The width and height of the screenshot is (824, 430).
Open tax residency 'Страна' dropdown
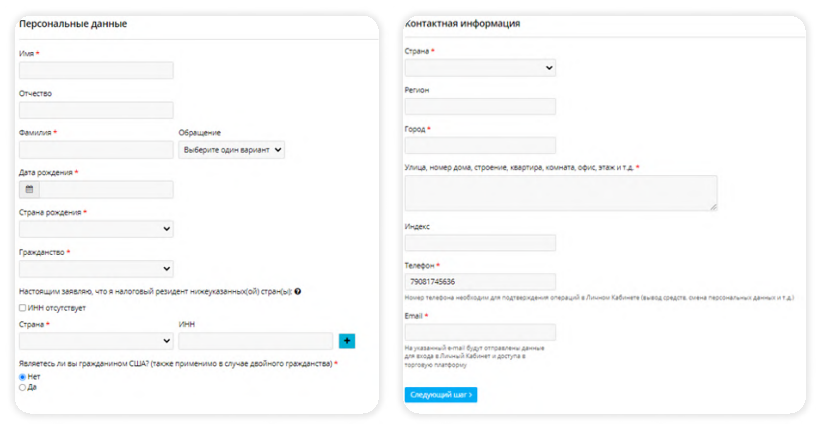(x=96, y=341)
